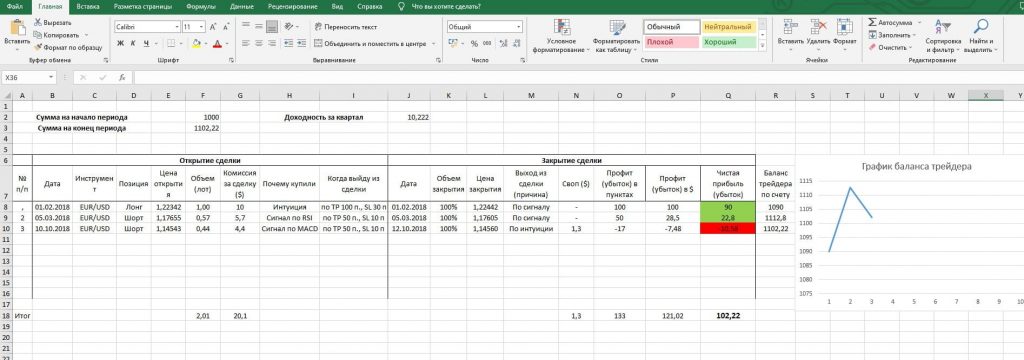Image resolution: width=1024 pixels, height=360 pixels.
Task: Open the Общий number format dropdown
Action: click(x=519, y=27)
